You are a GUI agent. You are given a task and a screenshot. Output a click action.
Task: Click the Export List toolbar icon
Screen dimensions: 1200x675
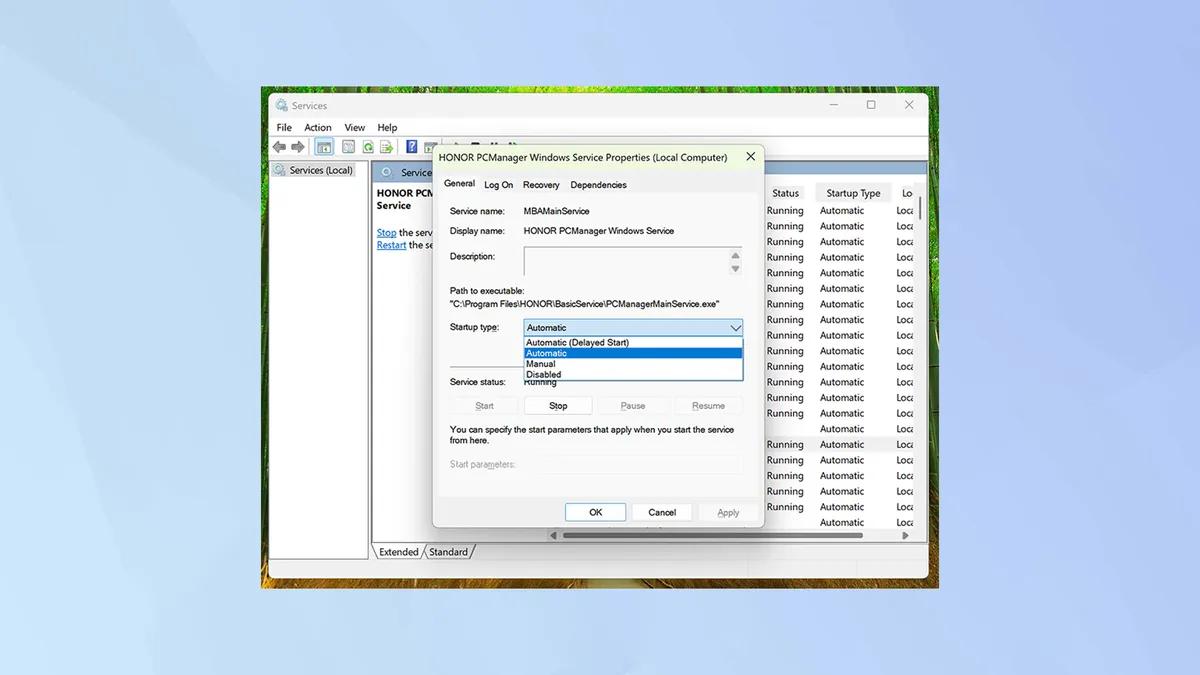pos(386,147)
